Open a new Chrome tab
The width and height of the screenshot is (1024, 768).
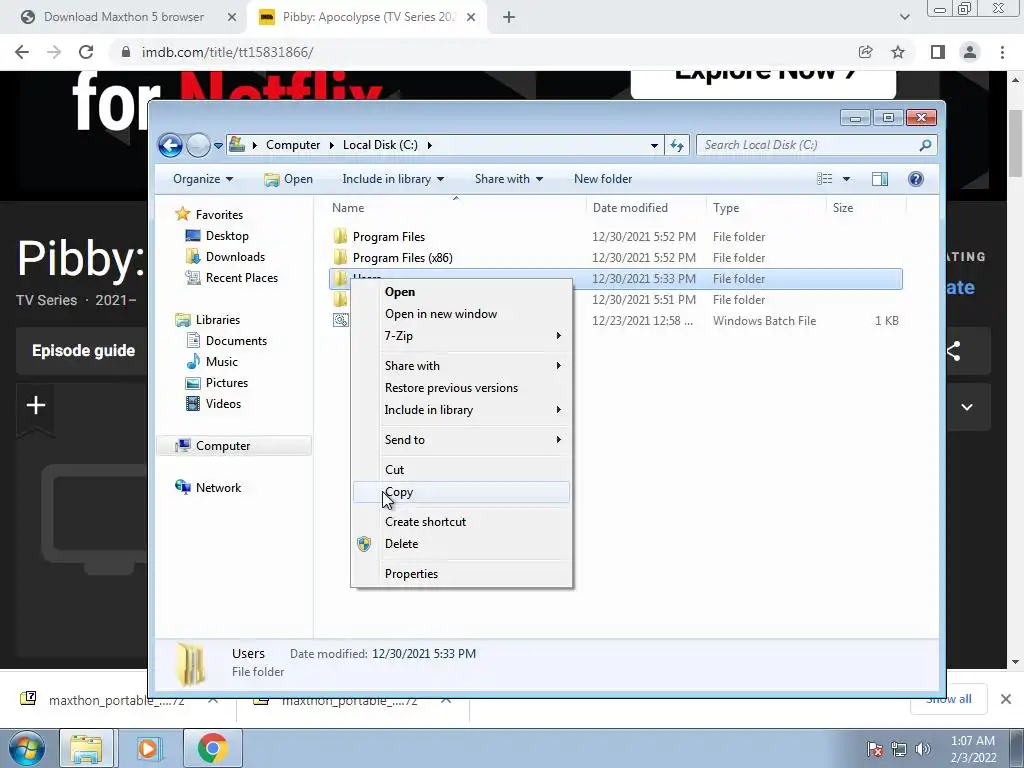509,17
